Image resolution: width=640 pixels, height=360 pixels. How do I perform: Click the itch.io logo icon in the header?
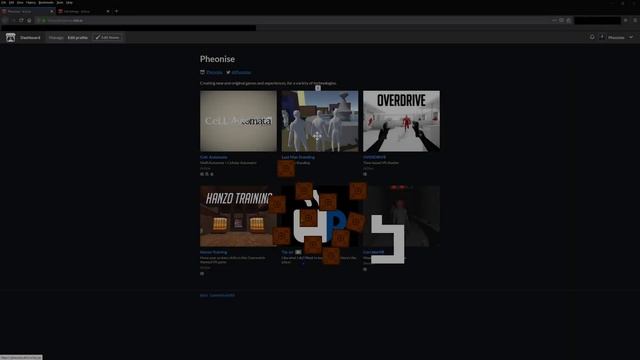pyautogui.click(x=11, y=38)
